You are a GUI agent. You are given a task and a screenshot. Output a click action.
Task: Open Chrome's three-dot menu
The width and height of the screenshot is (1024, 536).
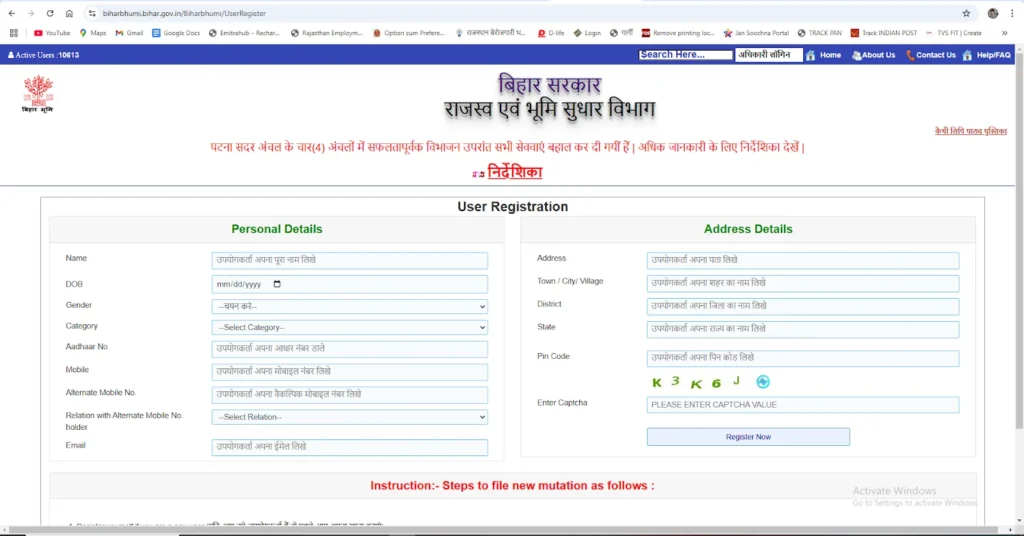[1012, 13]
